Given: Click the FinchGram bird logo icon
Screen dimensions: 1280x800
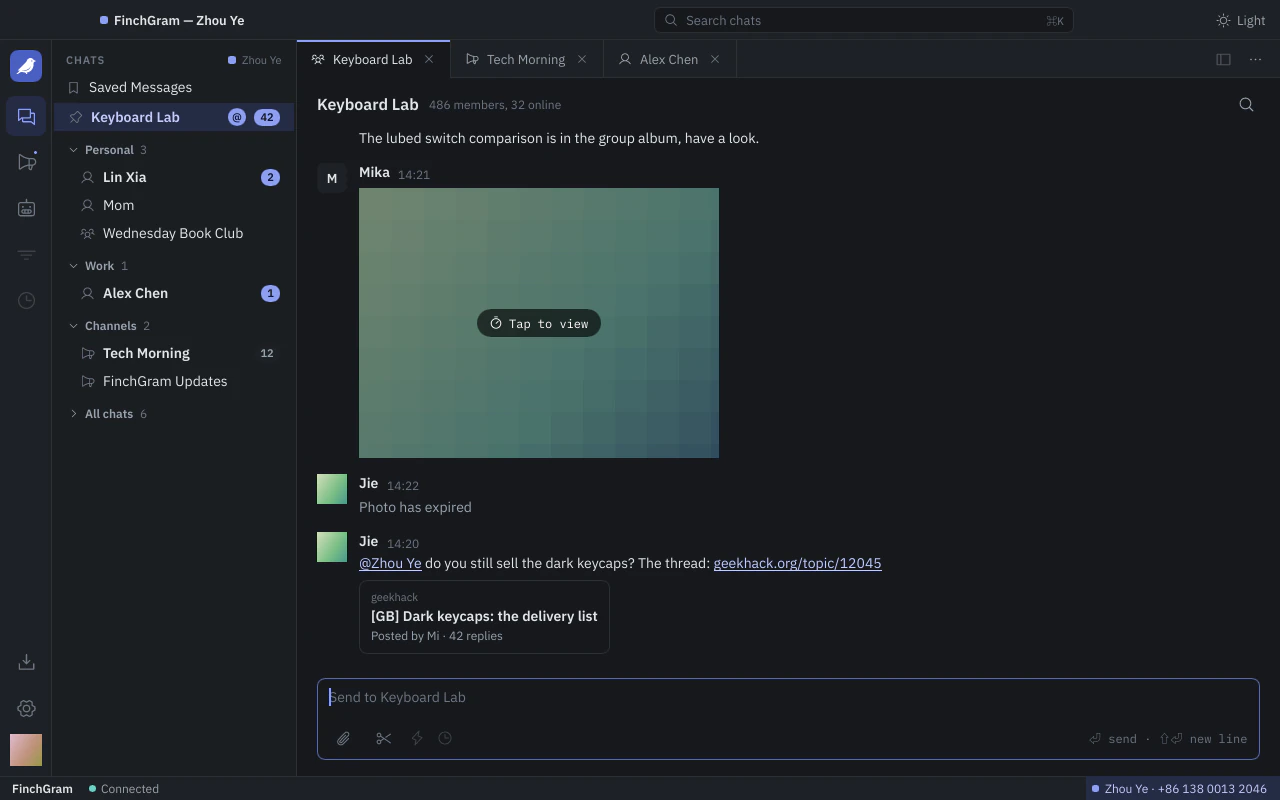Looking at the screenshot, I should tap(26, 66).
